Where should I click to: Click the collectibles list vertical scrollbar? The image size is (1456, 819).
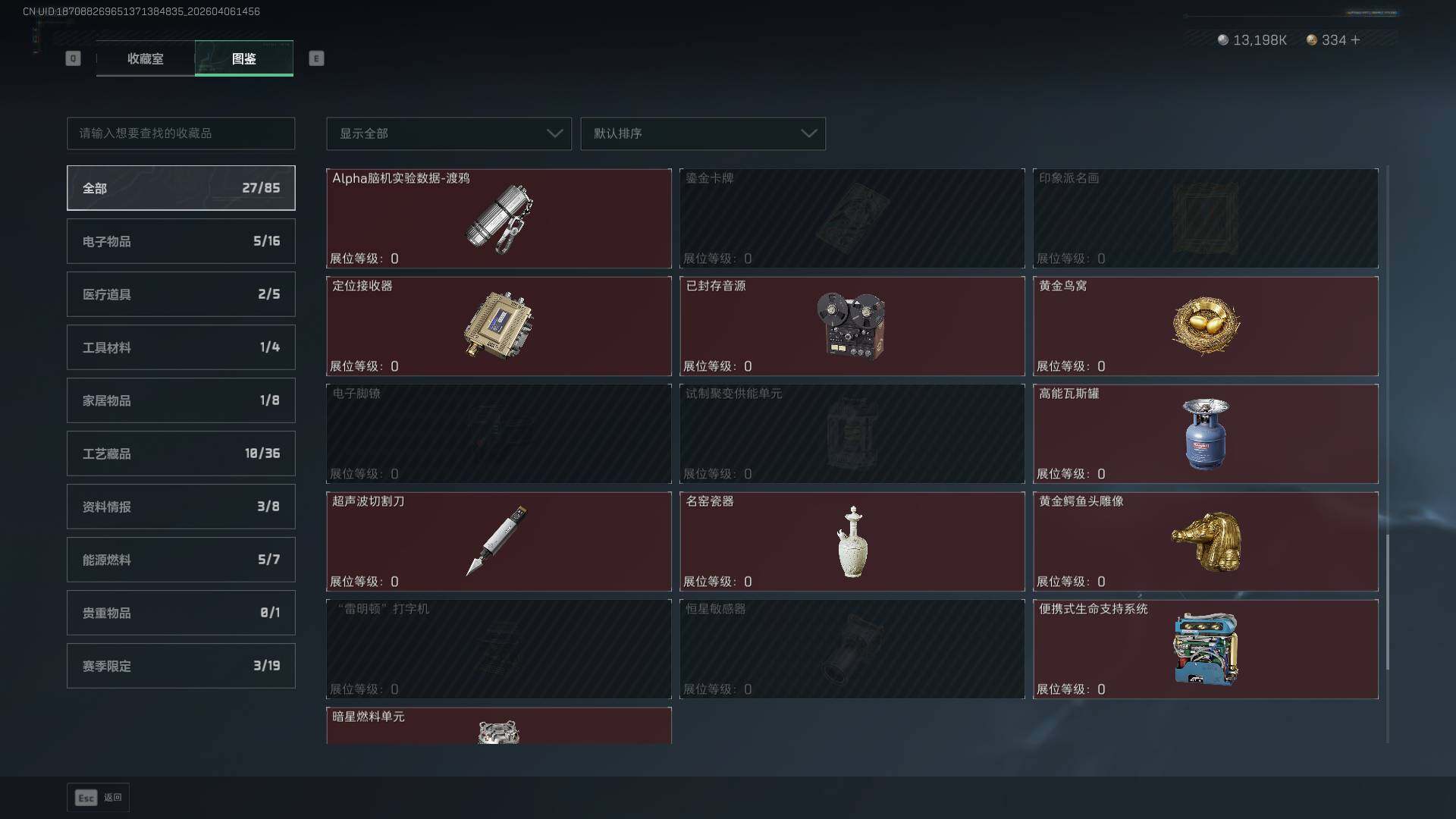pos(1388,602)
